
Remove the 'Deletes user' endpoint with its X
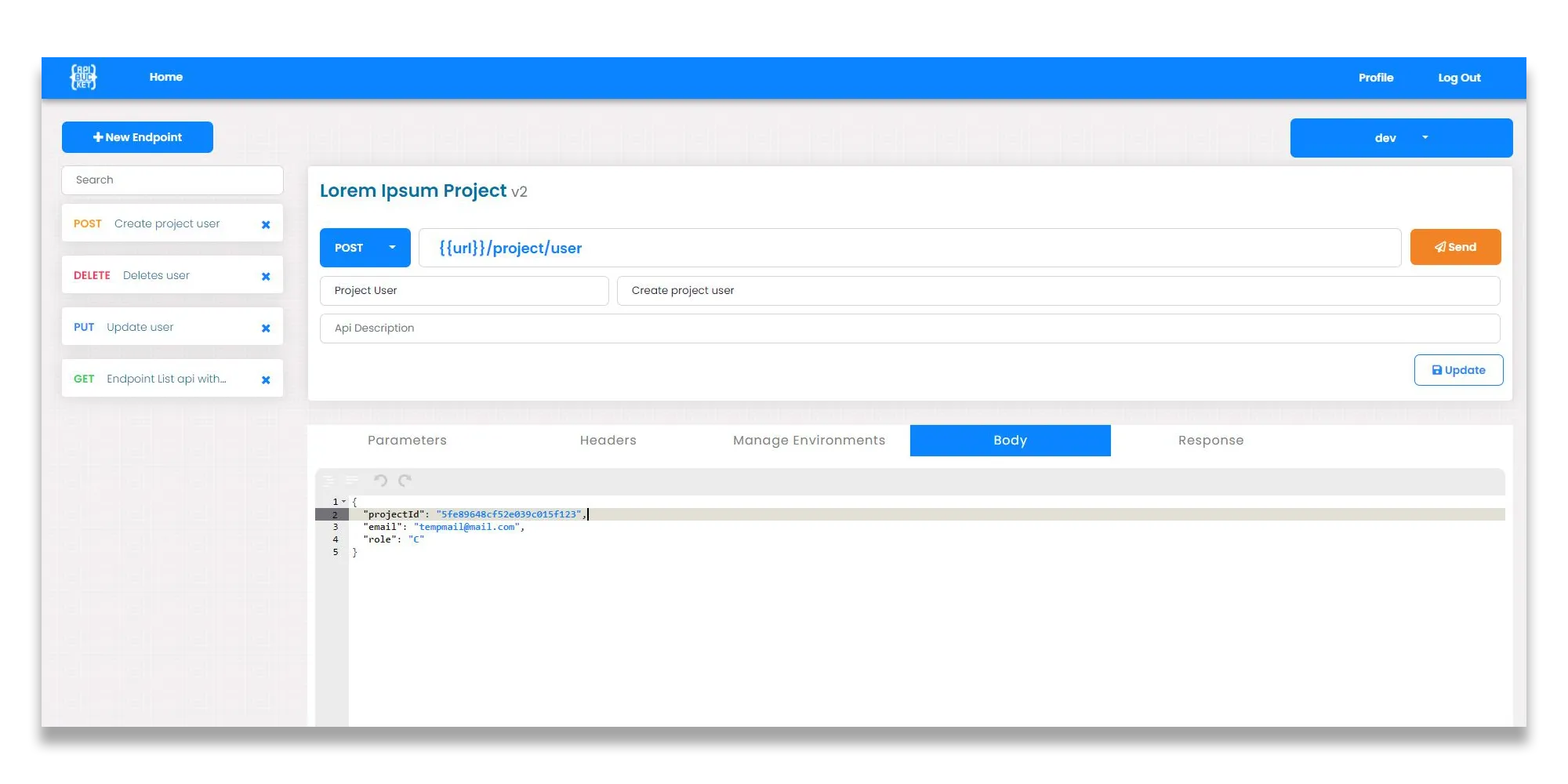(x=265, y=276)
